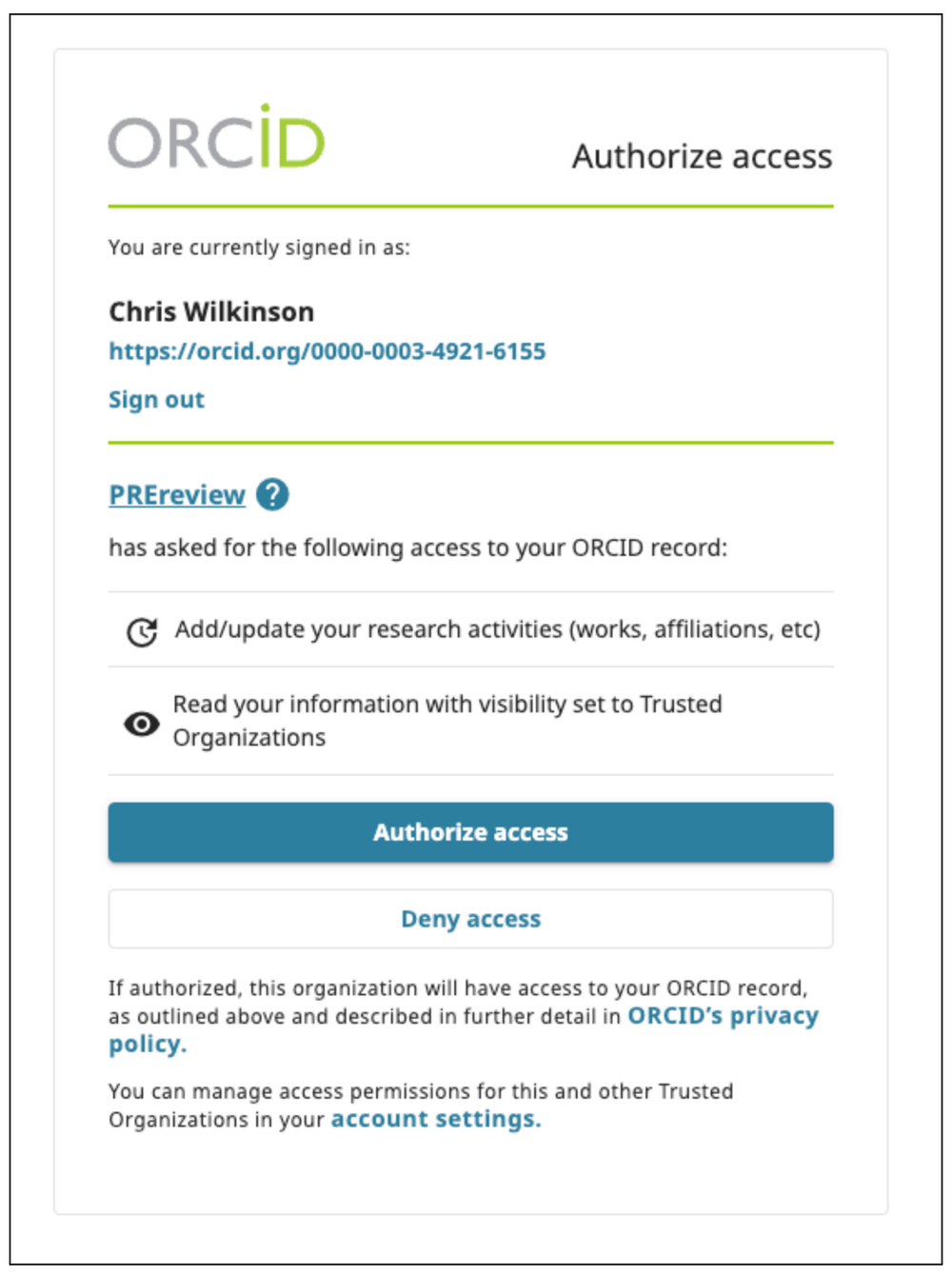The height and width of the screenshot is (1275, 952).
Task: Click the https://orcid.org/0000-0003-4921-6155 link
Action: coord(328,351)
